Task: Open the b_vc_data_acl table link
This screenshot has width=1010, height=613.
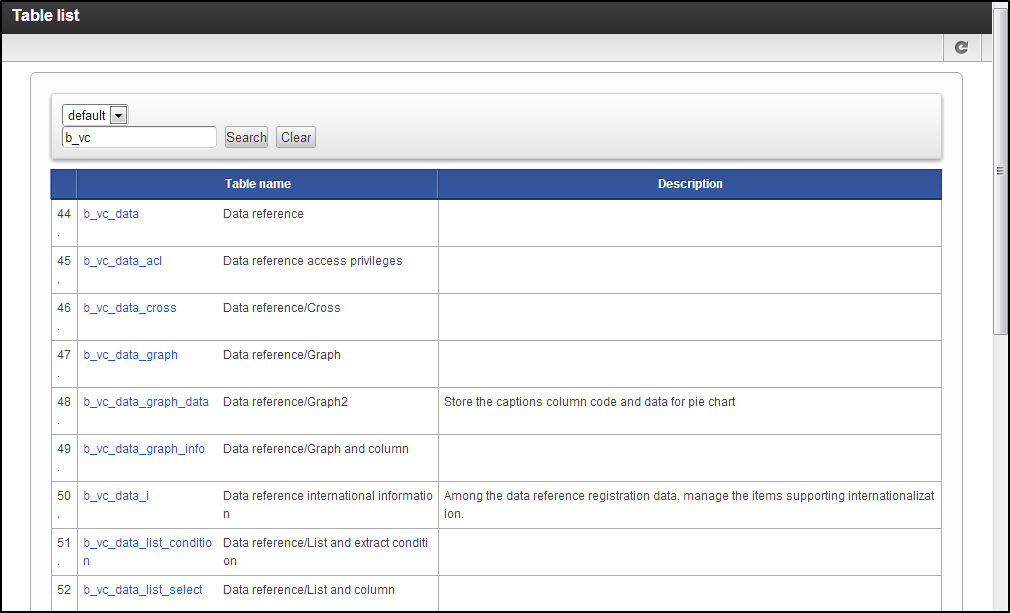Action: coord(122,261)
